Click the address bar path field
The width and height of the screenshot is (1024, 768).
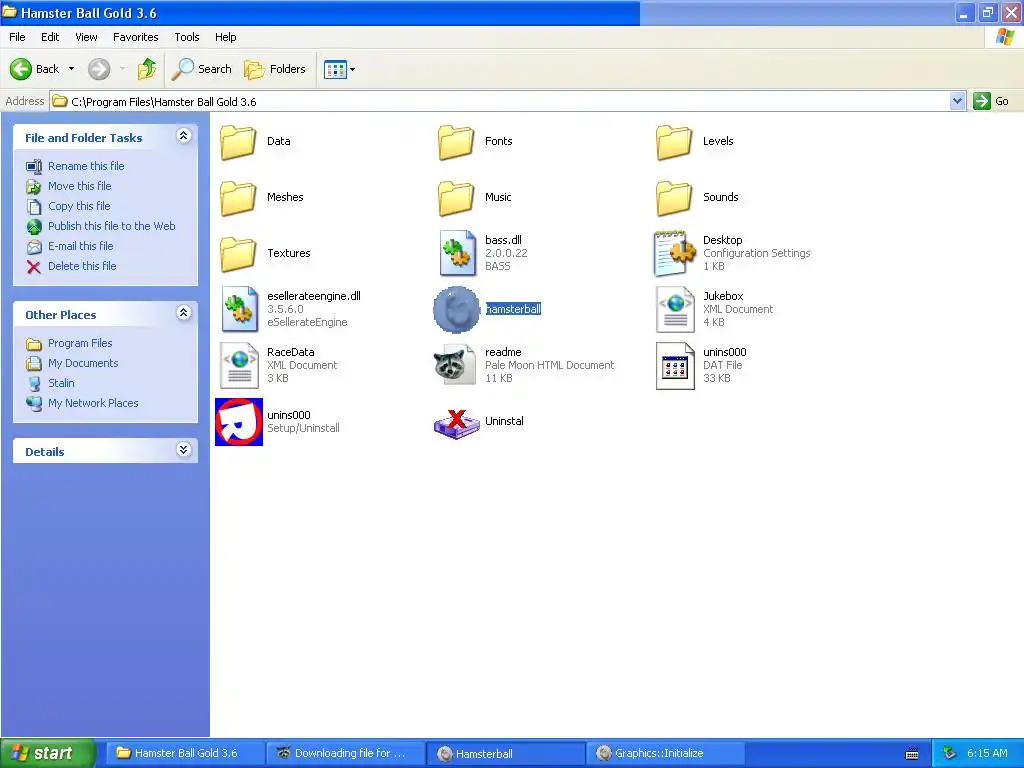pyautogui.click(x=500, y=101)
